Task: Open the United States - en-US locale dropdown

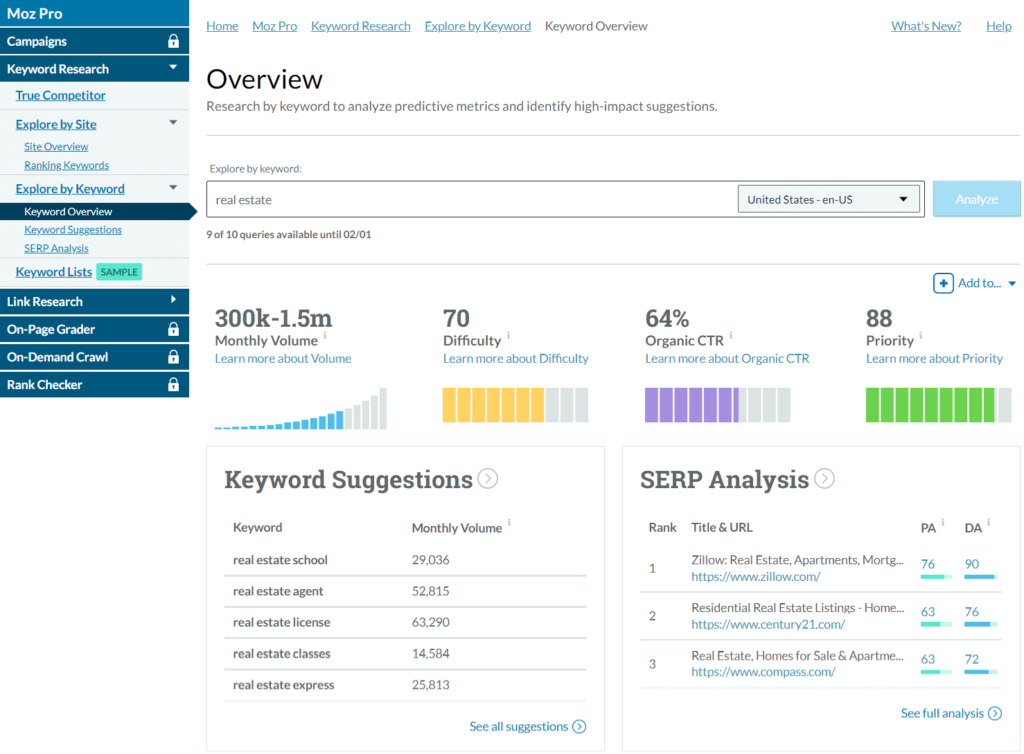Action: click(829, 199)
